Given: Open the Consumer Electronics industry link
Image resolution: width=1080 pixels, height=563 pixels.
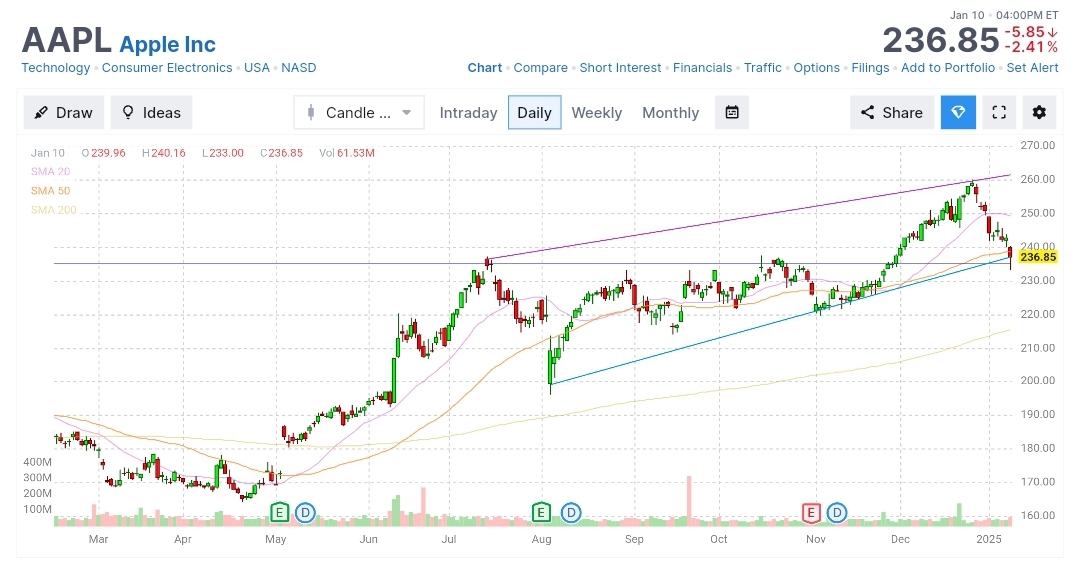Looking at the screenshot, I should click(x=167, y=68).
